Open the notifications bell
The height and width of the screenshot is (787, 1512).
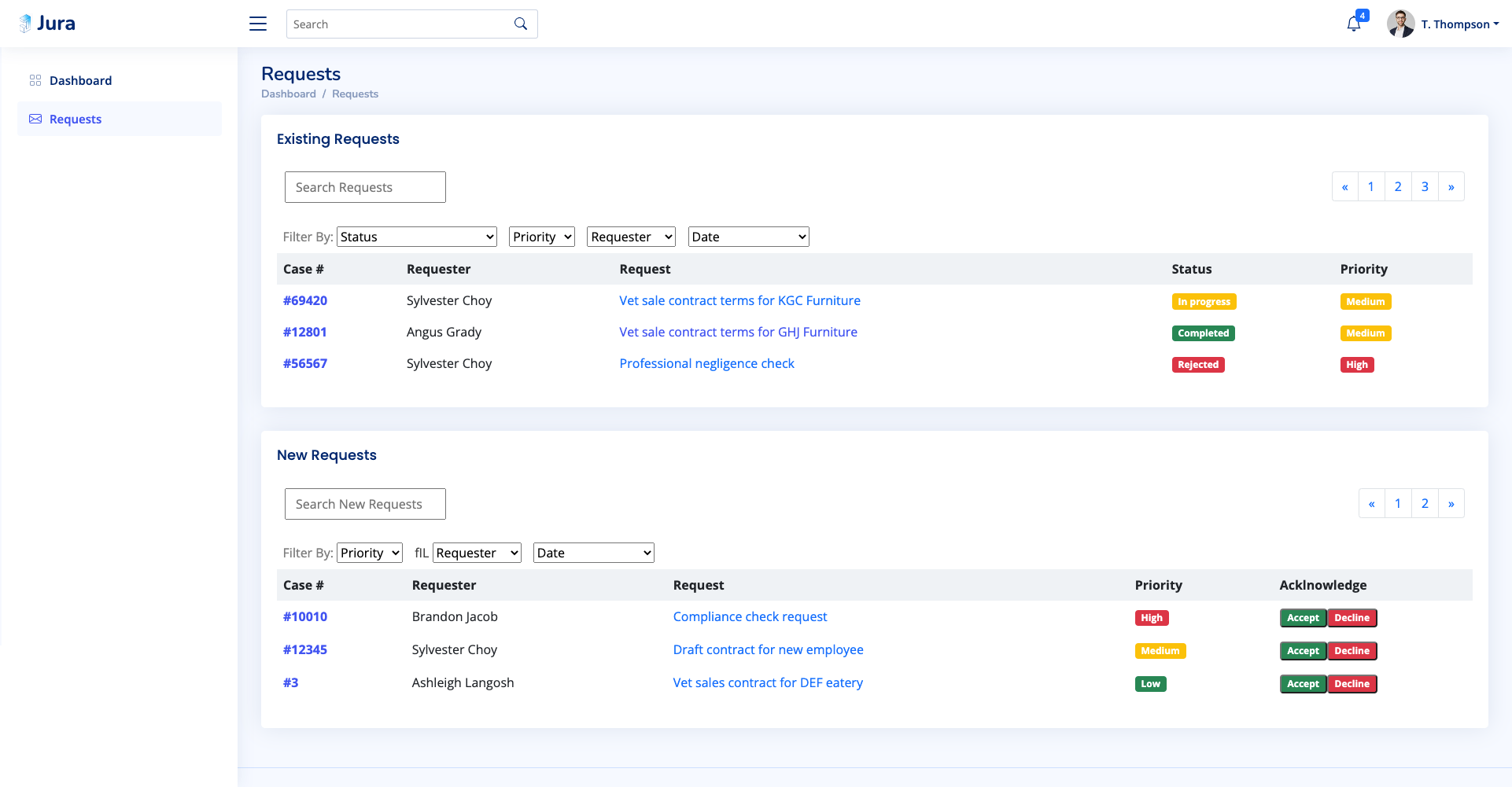pyautogui.click(x=1354, y=24)
